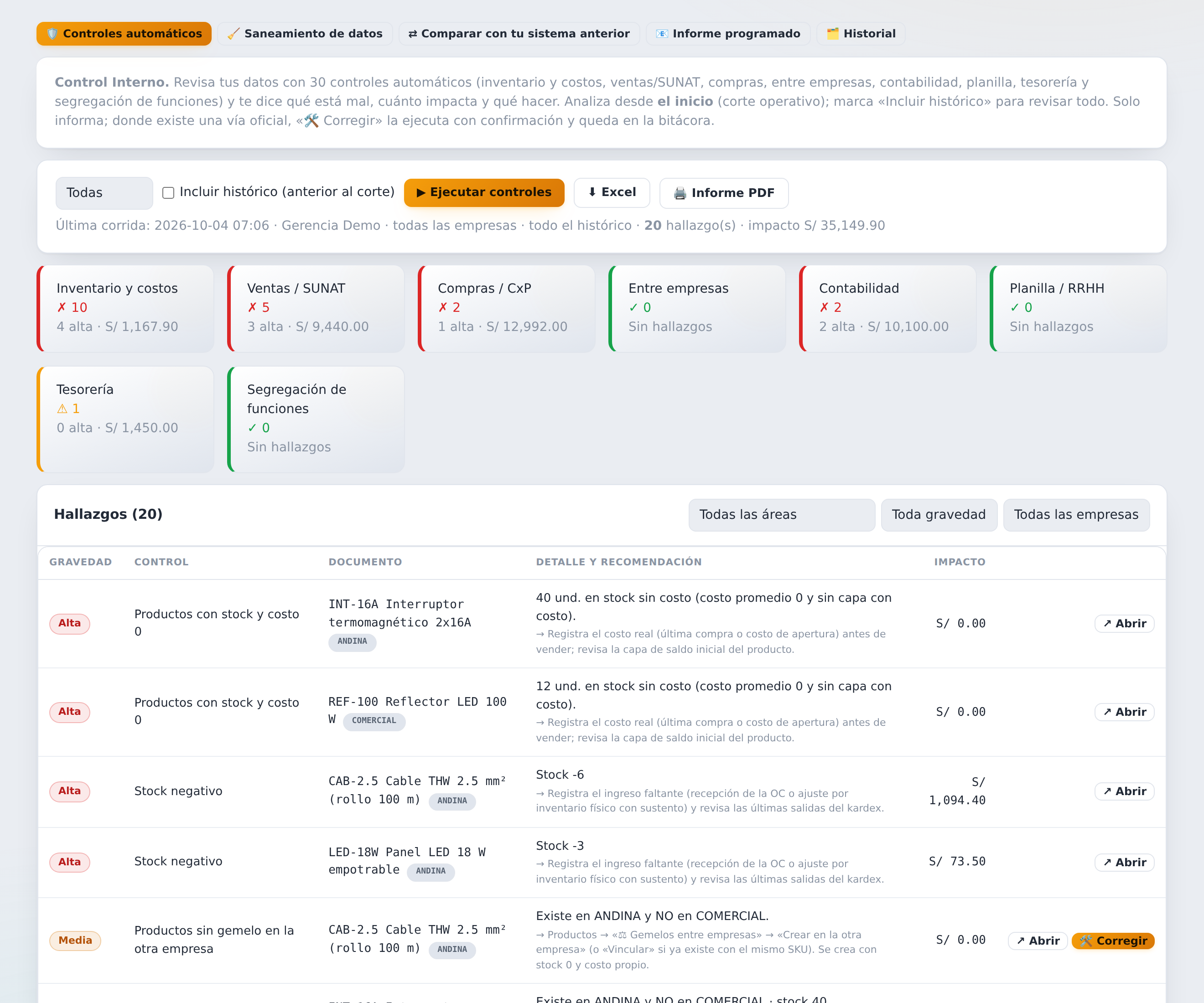Screen dimensions: 1204x1003
Task: Click the shield icon in Controles automáticos
Action: click(52, 34)
